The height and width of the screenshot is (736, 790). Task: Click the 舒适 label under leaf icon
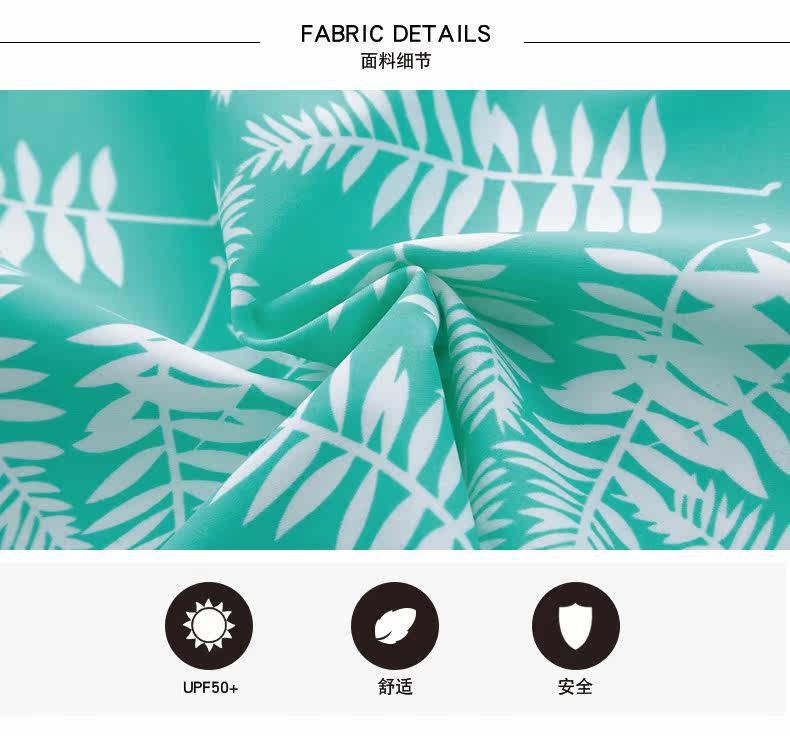(x=396, y=687)
